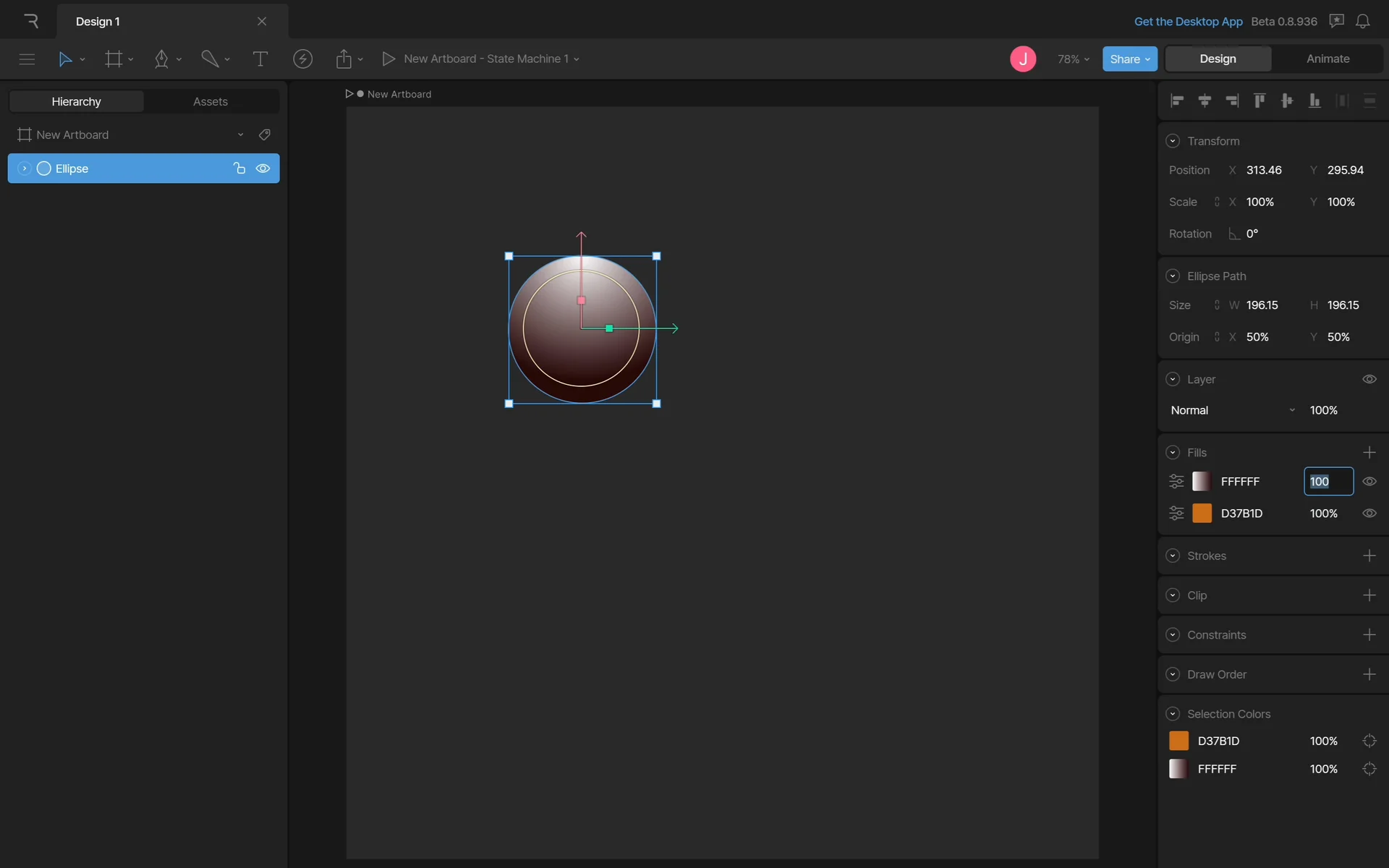
Task: Expand the Ellipse tree item arrow
Action: pos(24,169)
